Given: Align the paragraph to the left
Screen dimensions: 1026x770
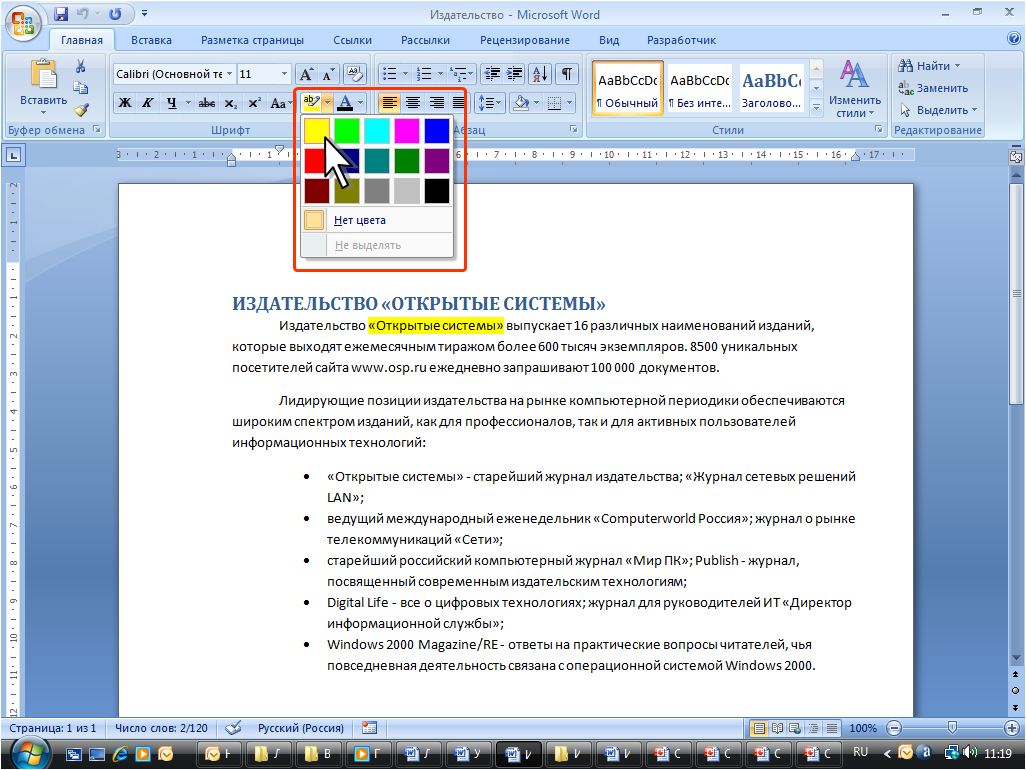Looking at the screenshot, I should [x=389, y=103].
